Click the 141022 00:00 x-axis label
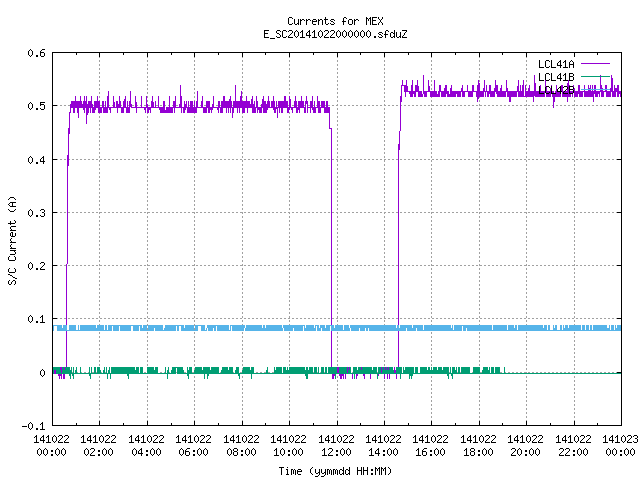This screenshot has width=640, height=480. tap(51, 446)
